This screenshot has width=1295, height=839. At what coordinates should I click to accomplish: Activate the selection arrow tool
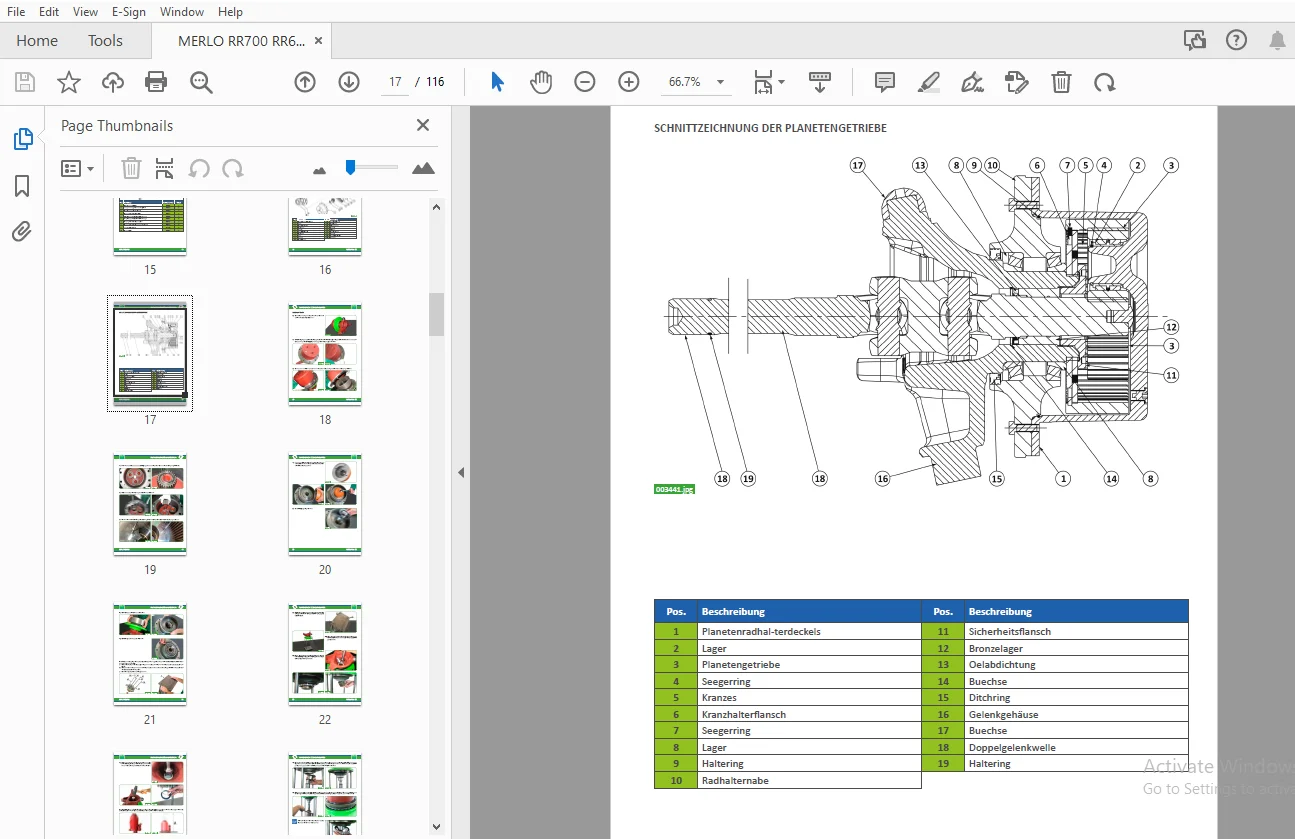click(497, 82)
